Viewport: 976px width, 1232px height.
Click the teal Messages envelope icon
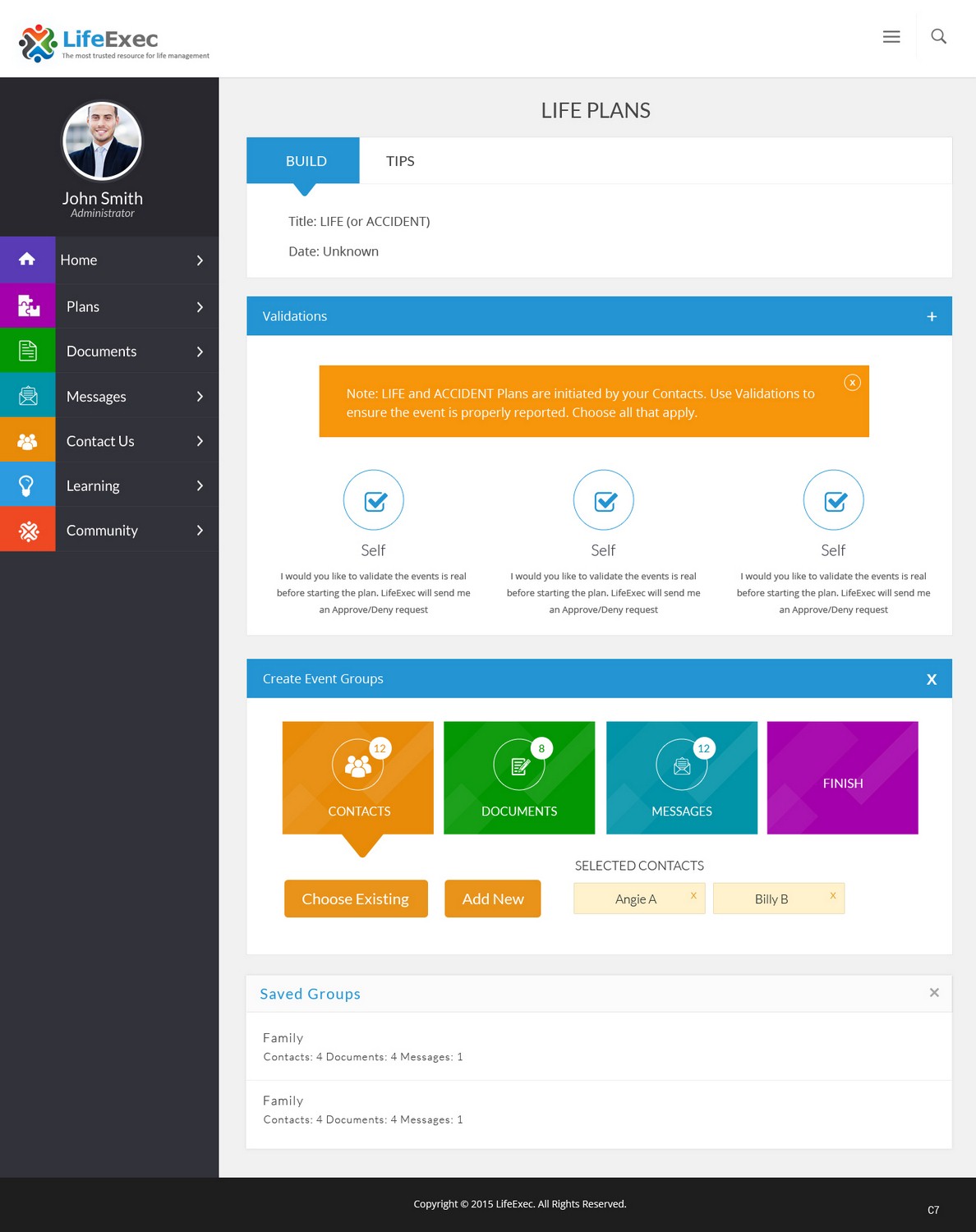tap(27, 396)
